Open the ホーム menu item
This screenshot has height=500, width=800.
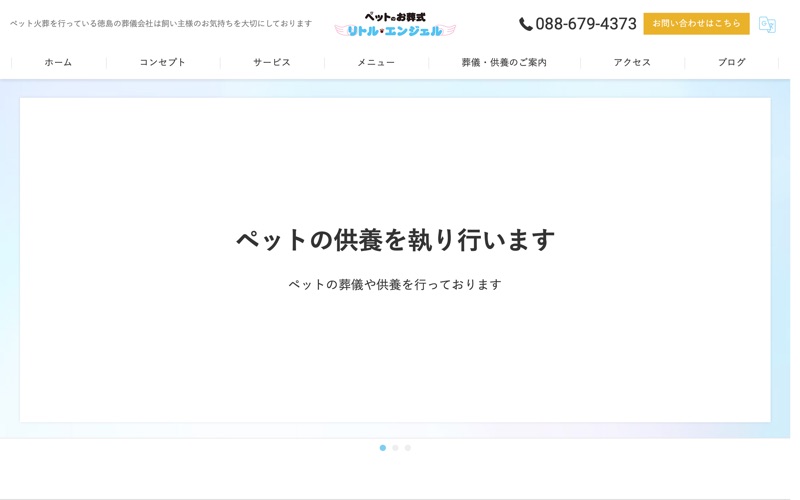(58, 62)
